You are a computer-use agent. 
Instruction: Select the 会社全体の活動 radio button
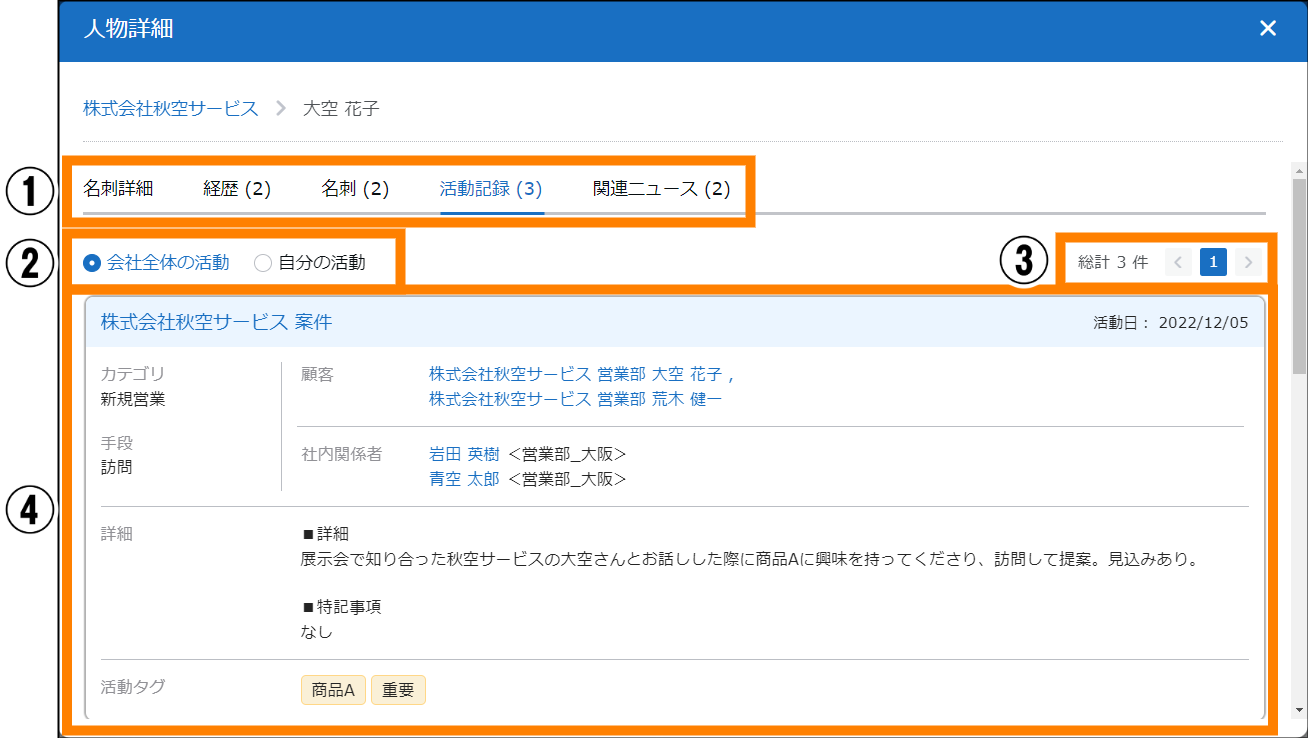92,263
